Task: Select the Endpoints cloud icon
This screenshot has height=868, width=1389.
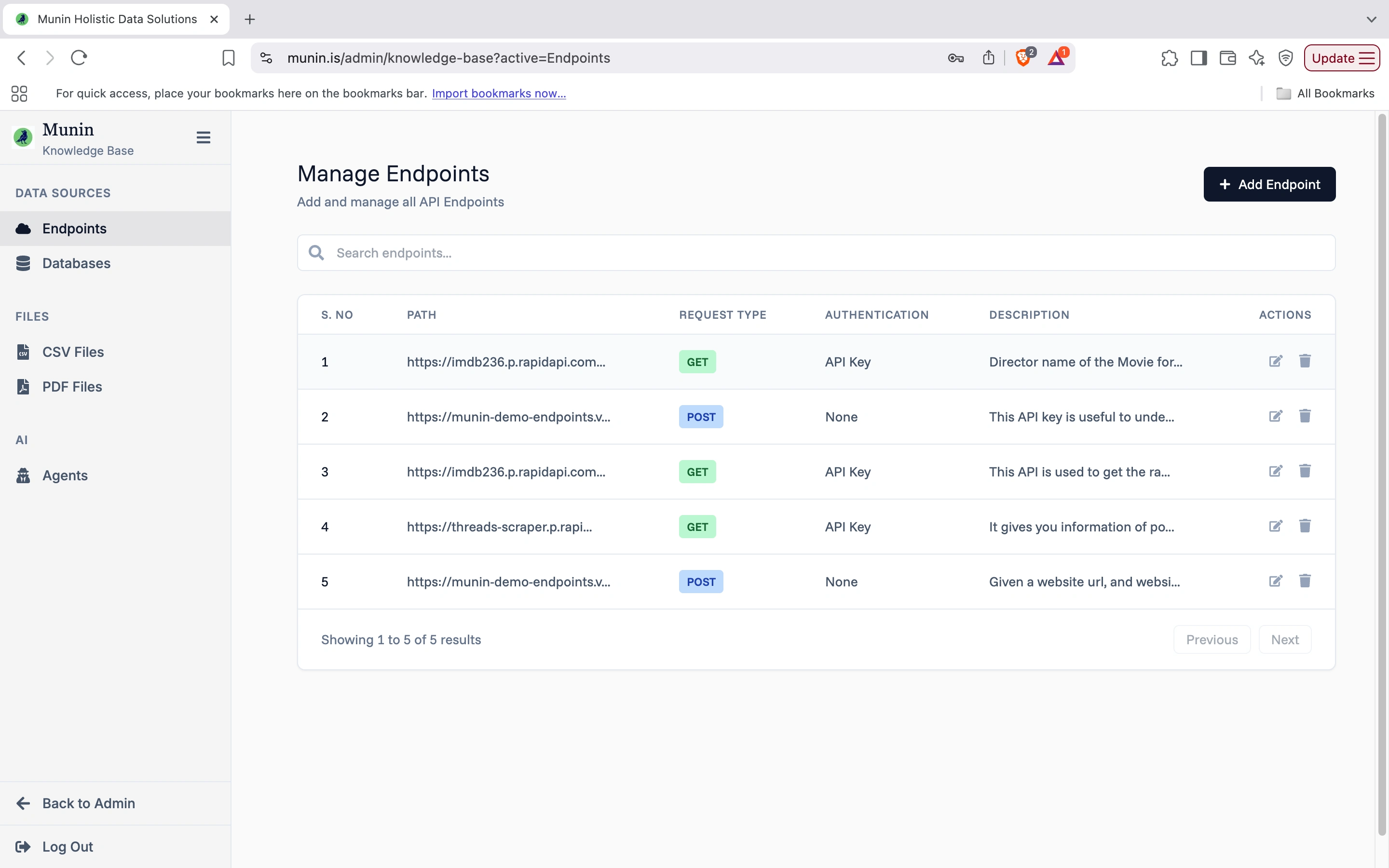Action: click(23, 228)
